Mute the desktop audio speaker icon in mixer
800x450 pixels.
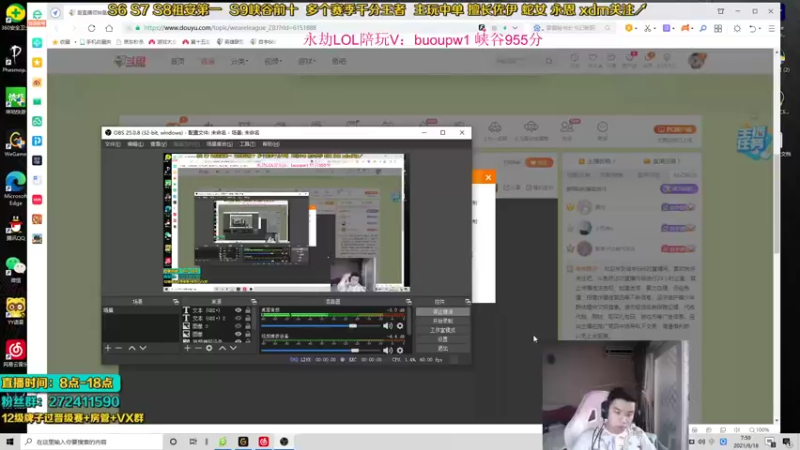(x=388, y=326)
